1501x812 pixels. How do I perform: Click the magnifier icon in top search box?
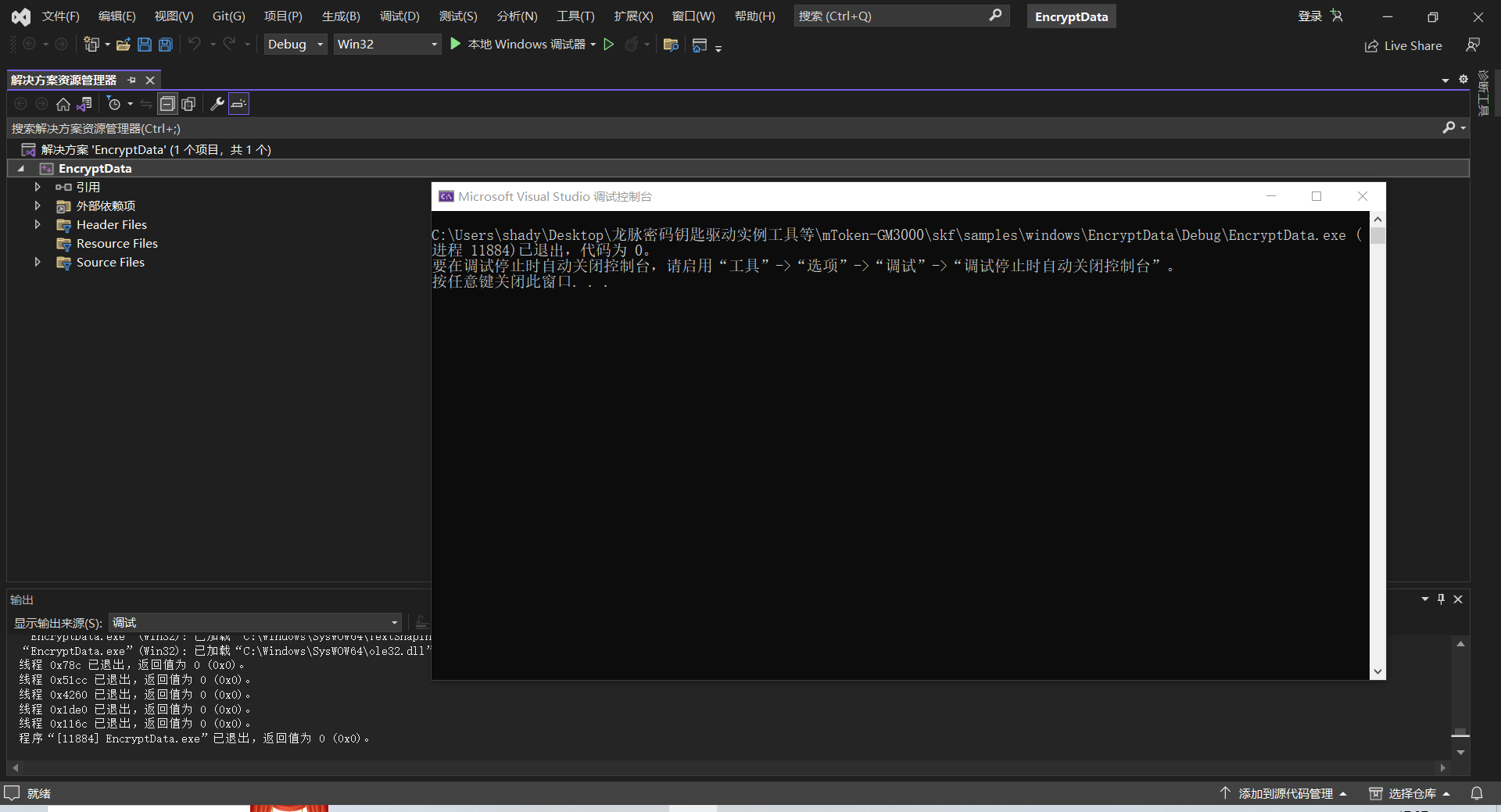[994, 16]
